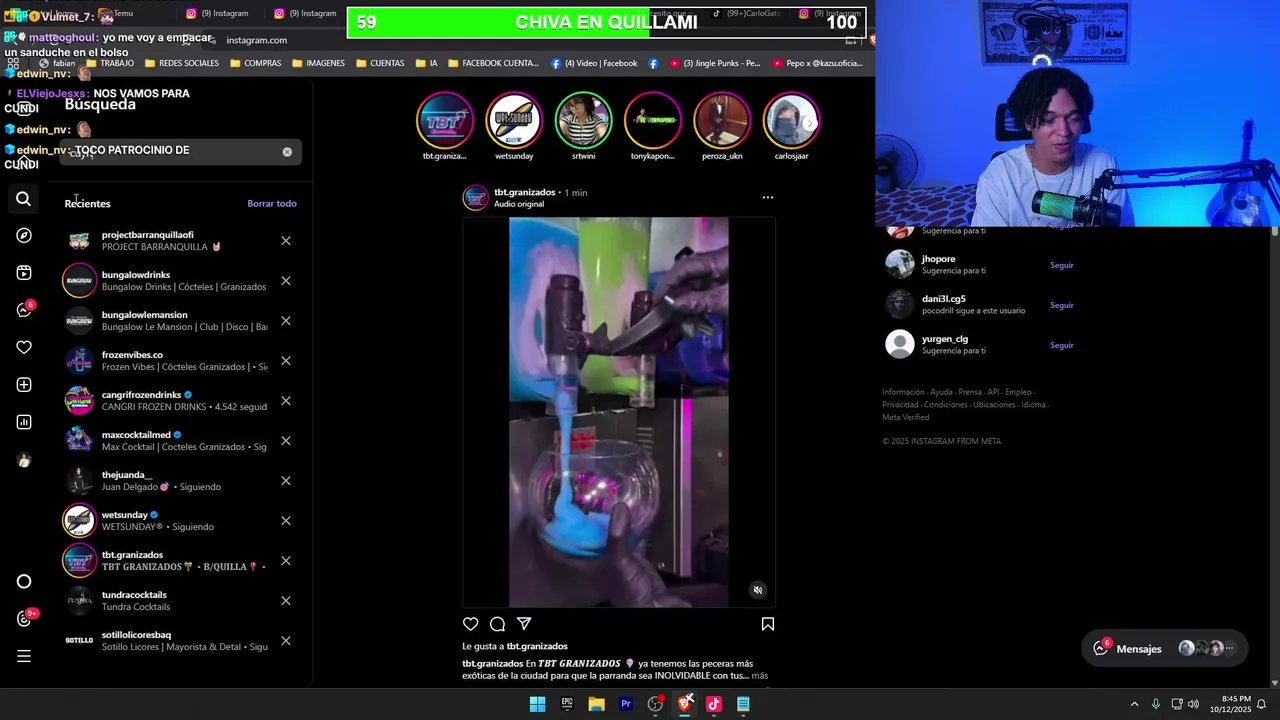Image resolution: width=1280 pixels, height=720 pixels.
Task: Open the Jingle Punks bookmark
Action: pyautogui.click(x=714, y=63)
